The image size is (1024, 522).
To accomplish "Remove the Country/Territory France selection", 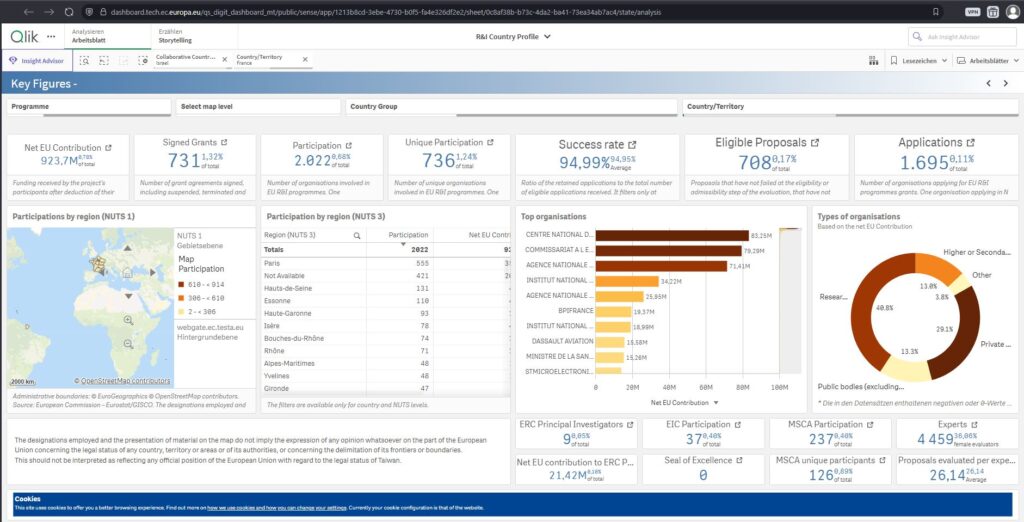I will tap(304, 60).
